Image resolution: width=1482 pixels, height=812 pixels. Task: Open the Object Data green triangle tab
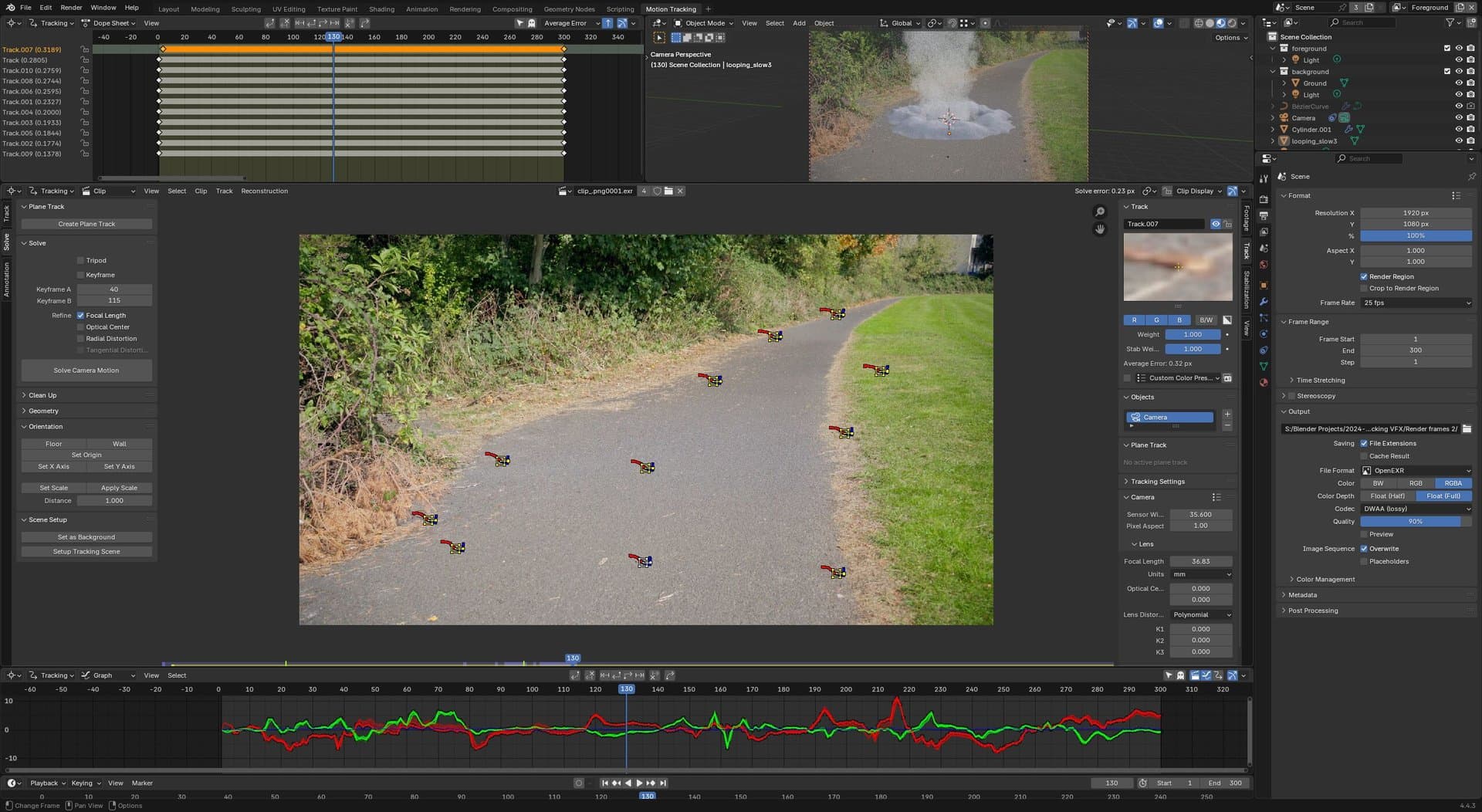pyautogui.click(x=1264, y=367)
